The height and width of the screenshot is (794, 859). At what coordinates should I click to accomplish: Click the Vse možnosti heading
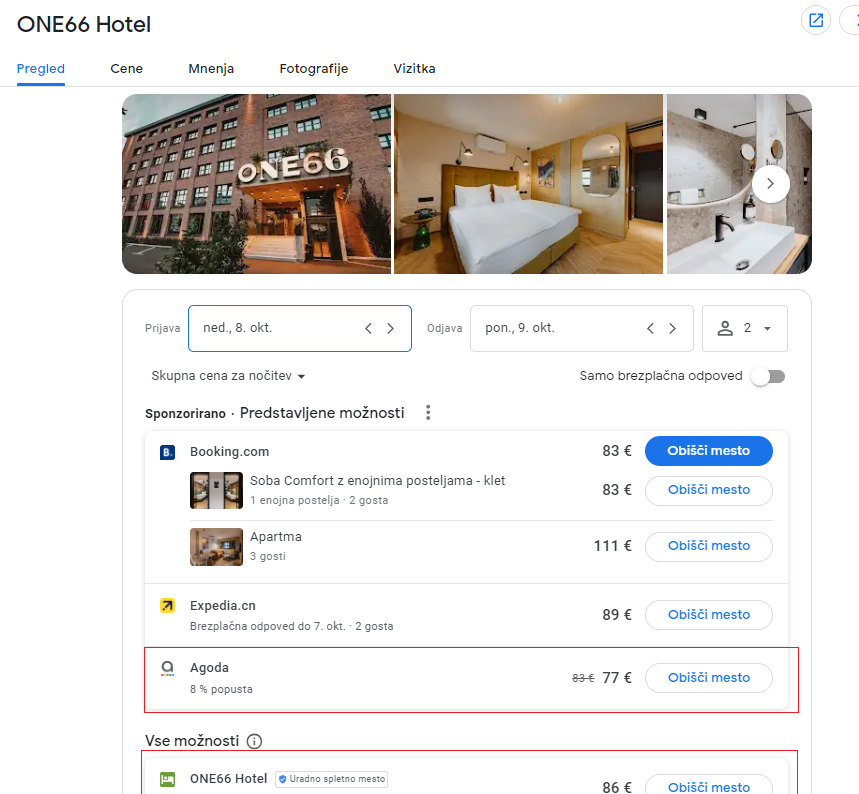pos(192,741)
